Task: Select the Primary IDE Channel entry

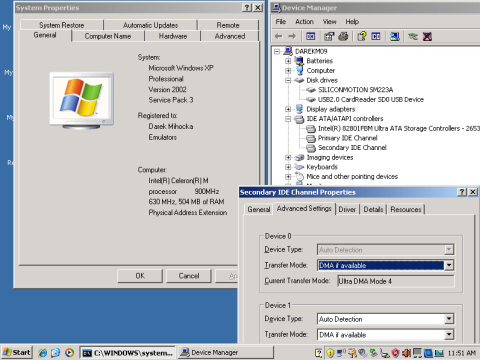Action: click(348, 138)
